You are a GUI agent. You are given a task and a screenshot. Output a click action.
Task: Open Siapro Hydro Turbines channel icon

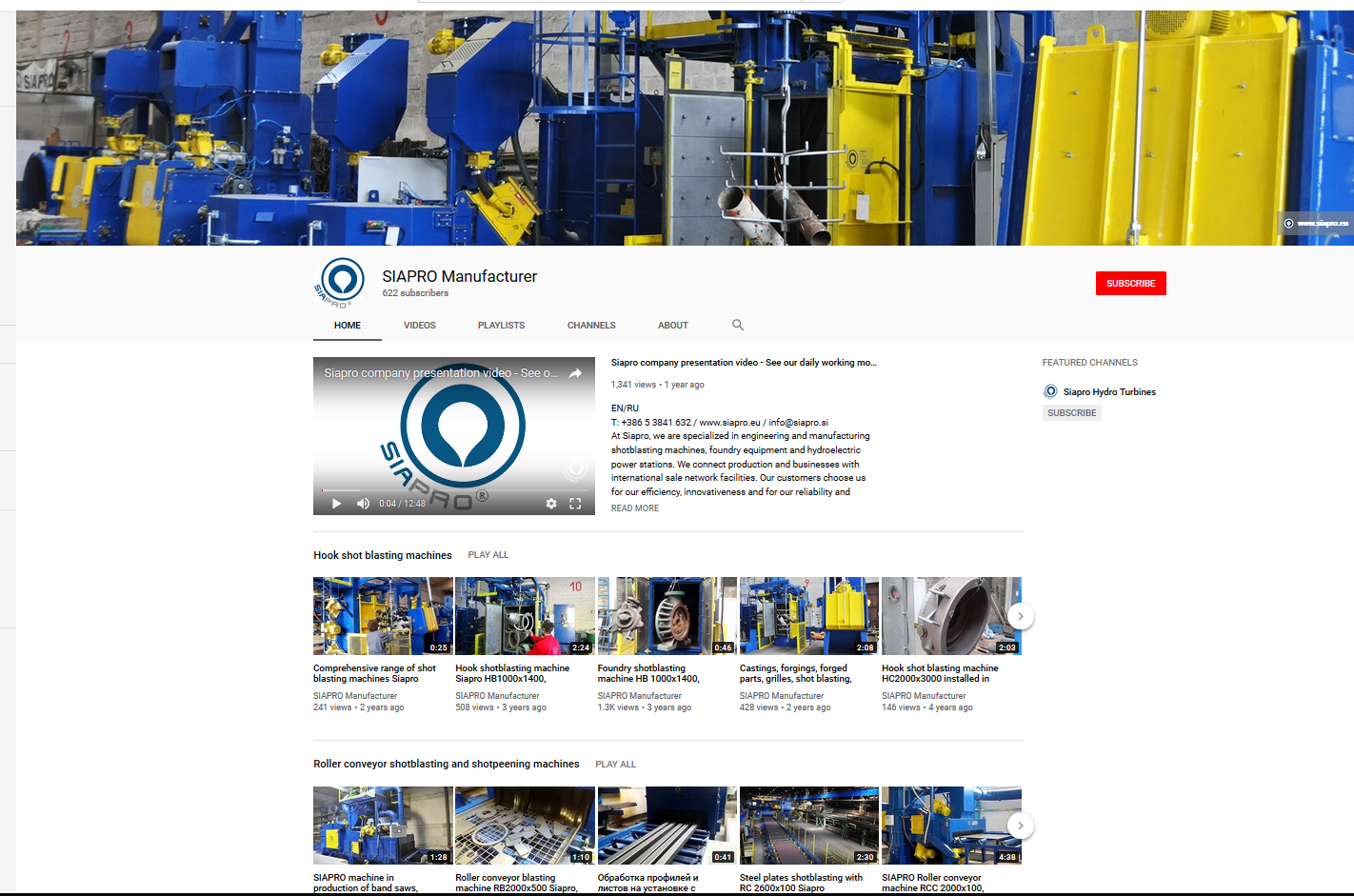point(1050,391)
